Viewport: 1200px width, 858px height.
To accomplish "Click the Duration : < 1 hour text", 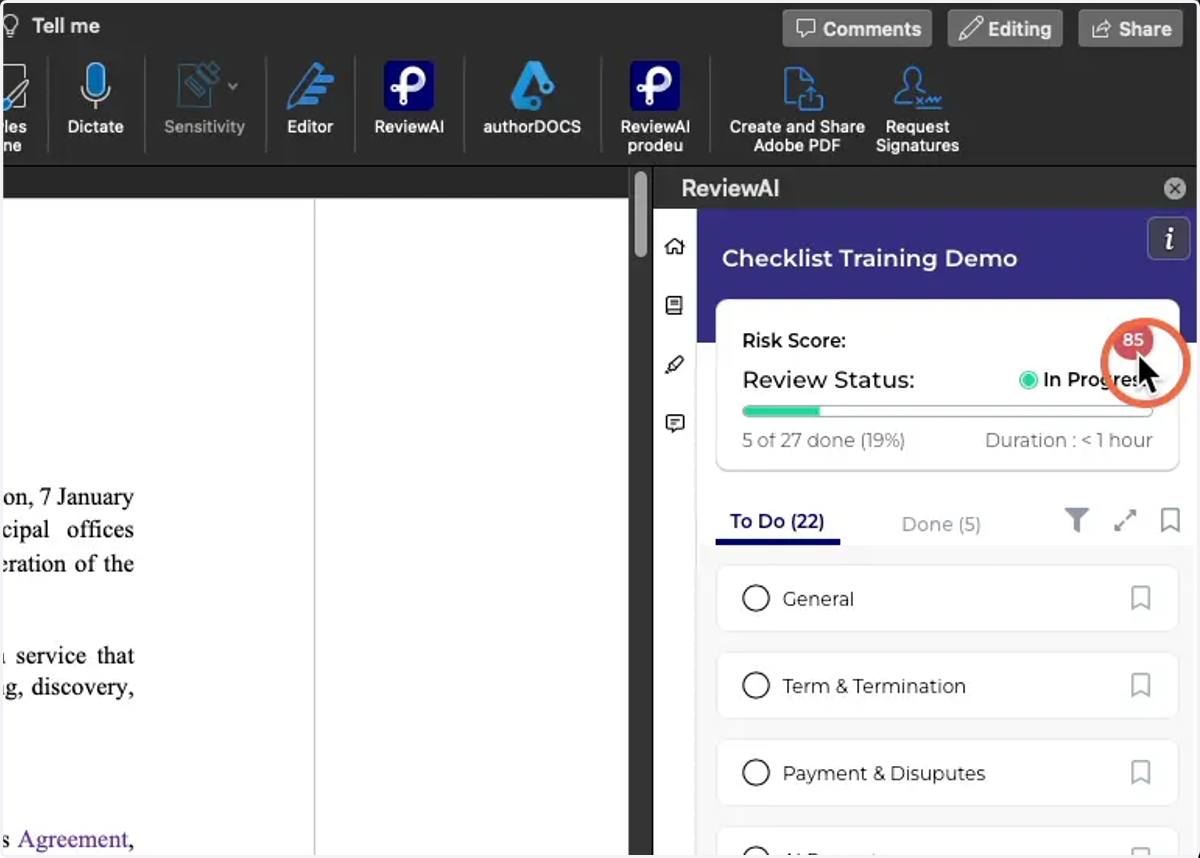I will [x=1069, y=440].
